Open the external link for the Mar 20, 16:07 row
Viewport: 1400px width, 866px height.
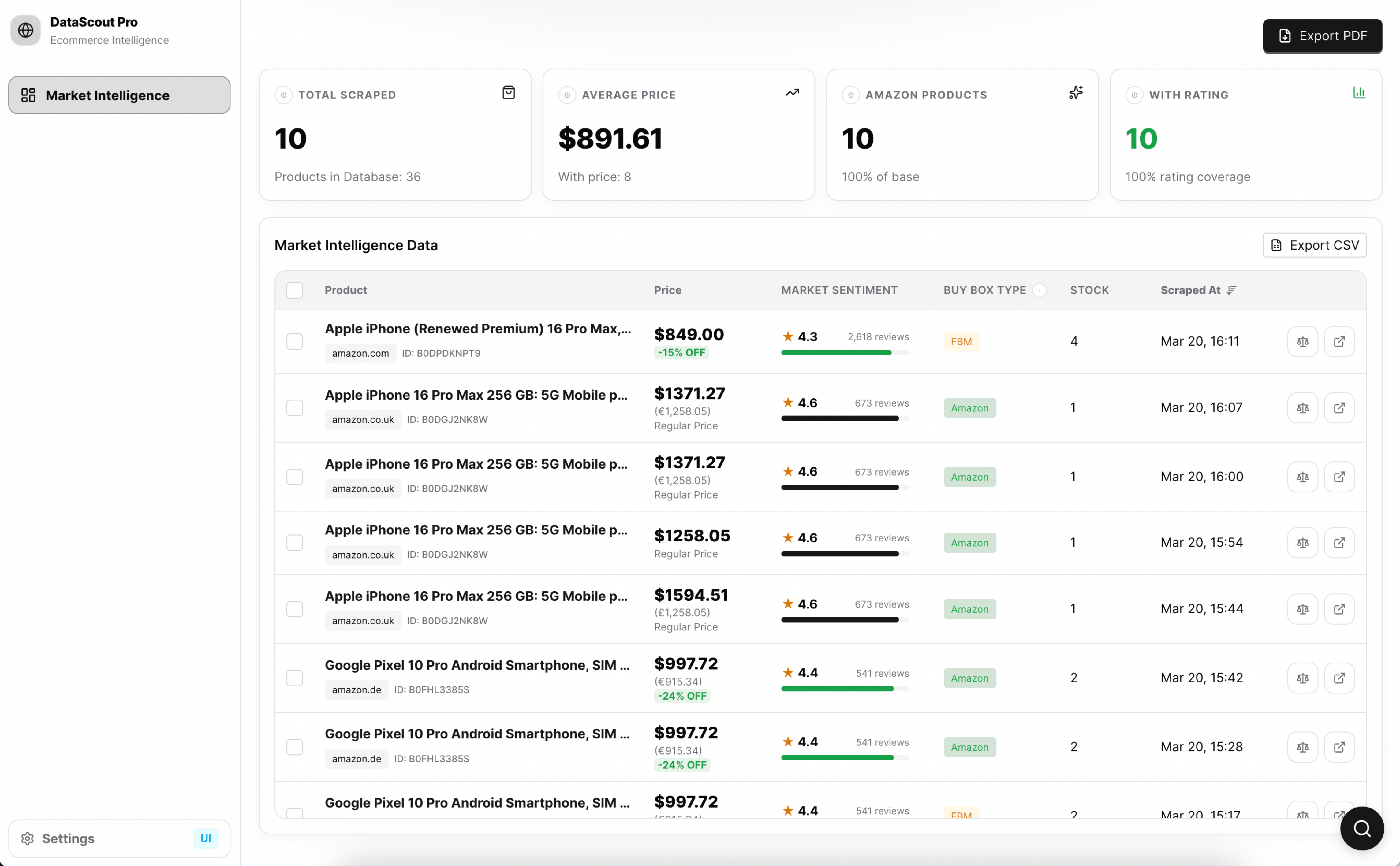[1339, 408]
